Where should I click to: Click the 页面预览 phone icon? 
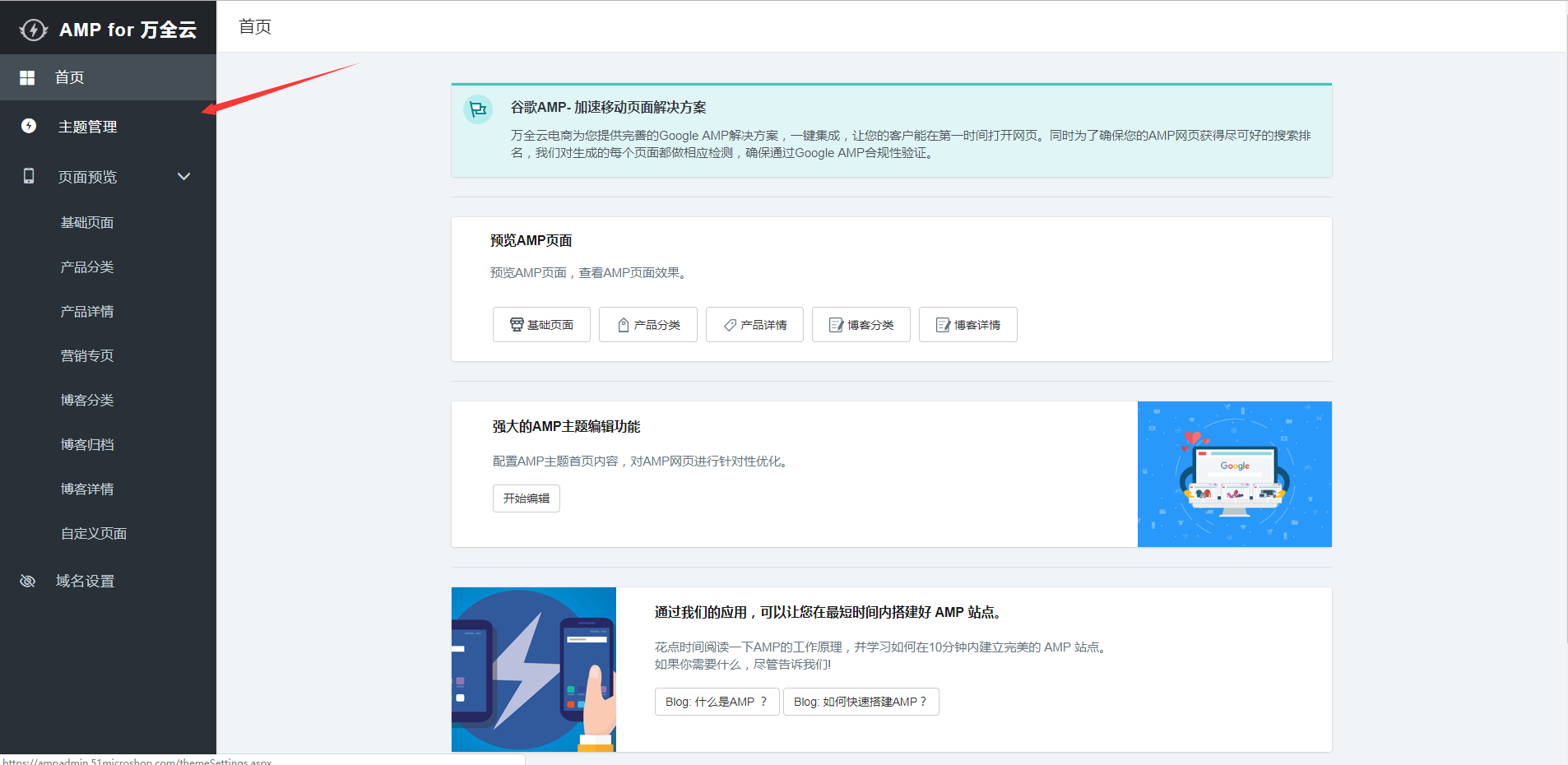click(29, 176)
